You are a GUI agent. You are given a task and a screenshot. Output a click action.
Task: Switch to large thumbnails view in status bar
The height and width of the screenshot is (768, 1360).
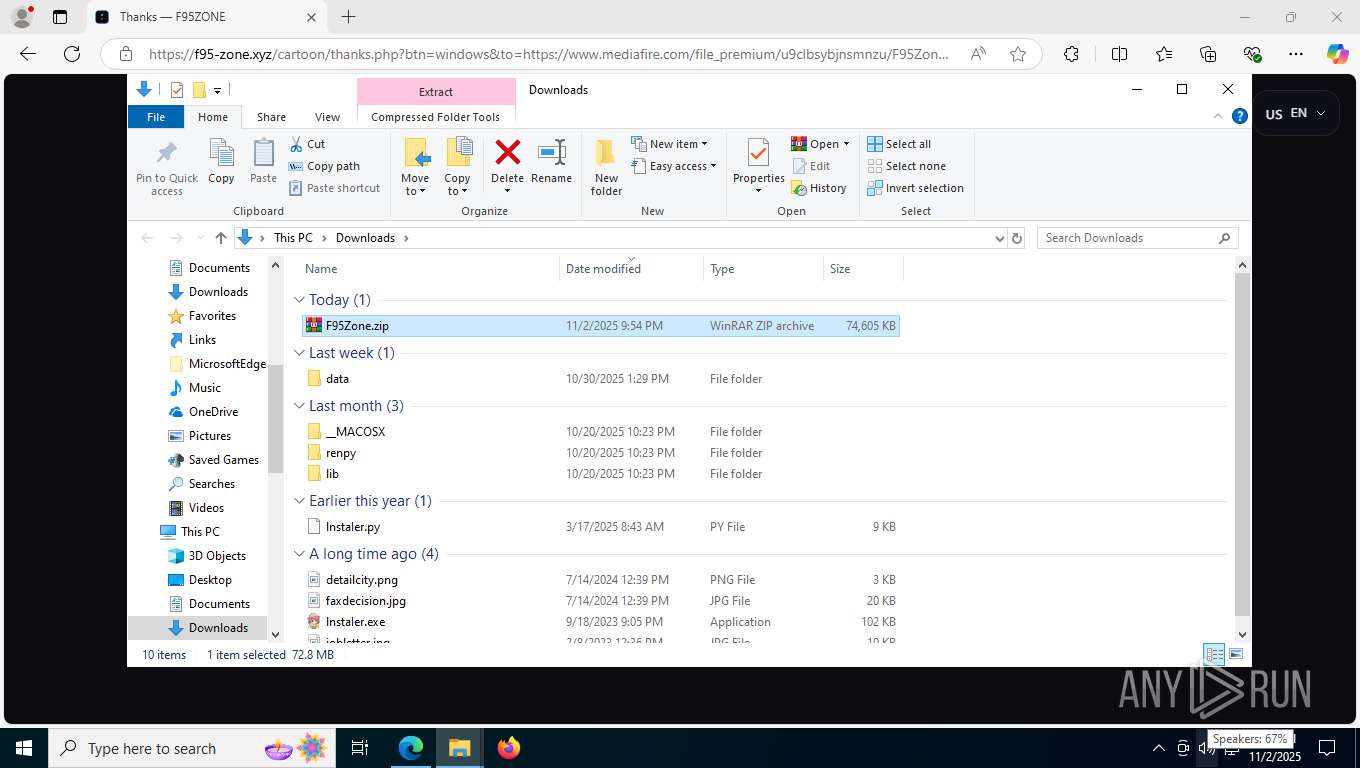click(x=1237, y=655)
